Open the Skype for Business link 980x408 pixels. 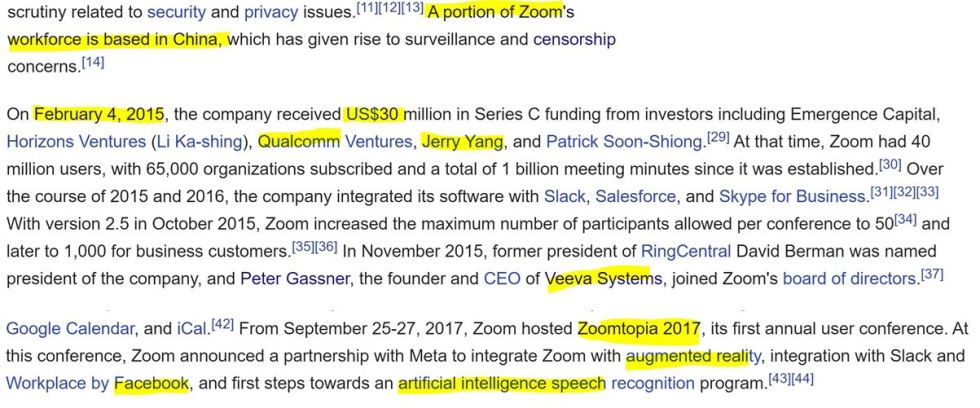tap(792, 197)
